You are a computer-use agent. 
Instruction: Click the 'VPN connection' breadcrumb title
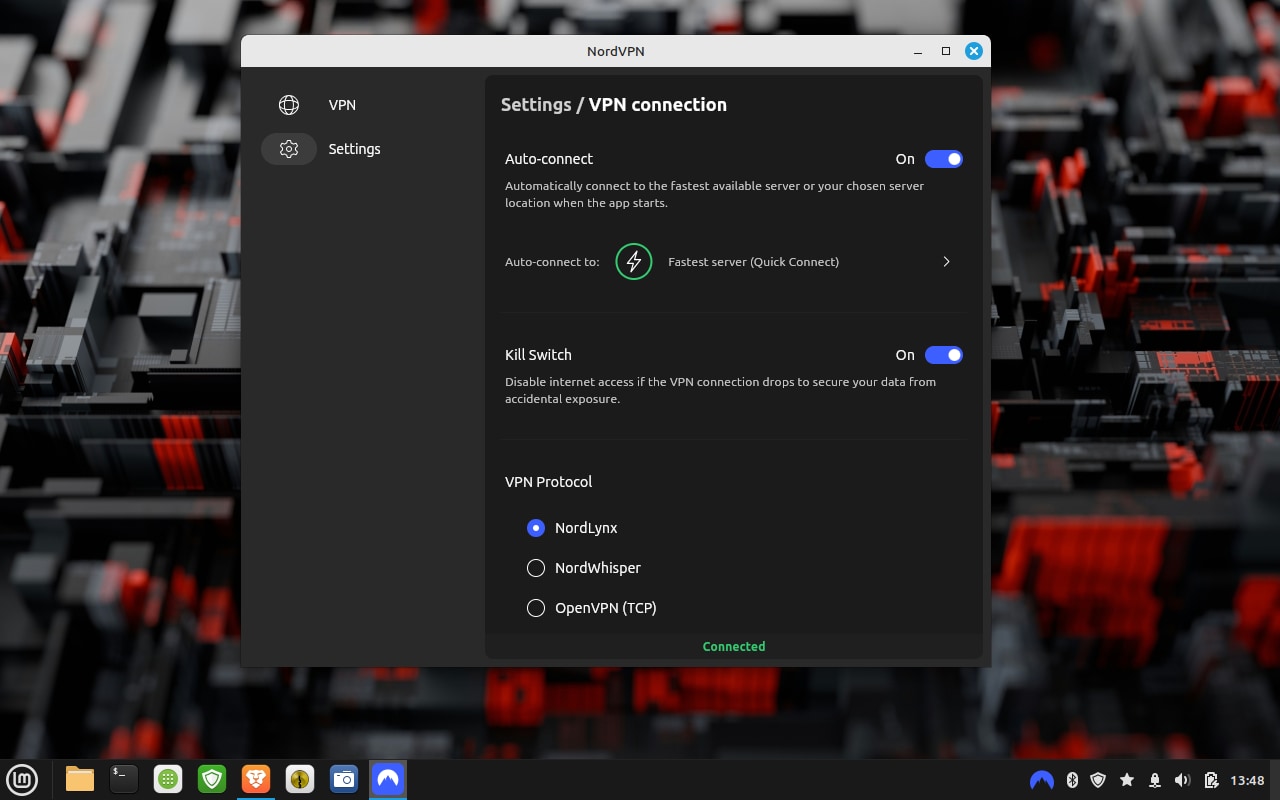point(658,105)
